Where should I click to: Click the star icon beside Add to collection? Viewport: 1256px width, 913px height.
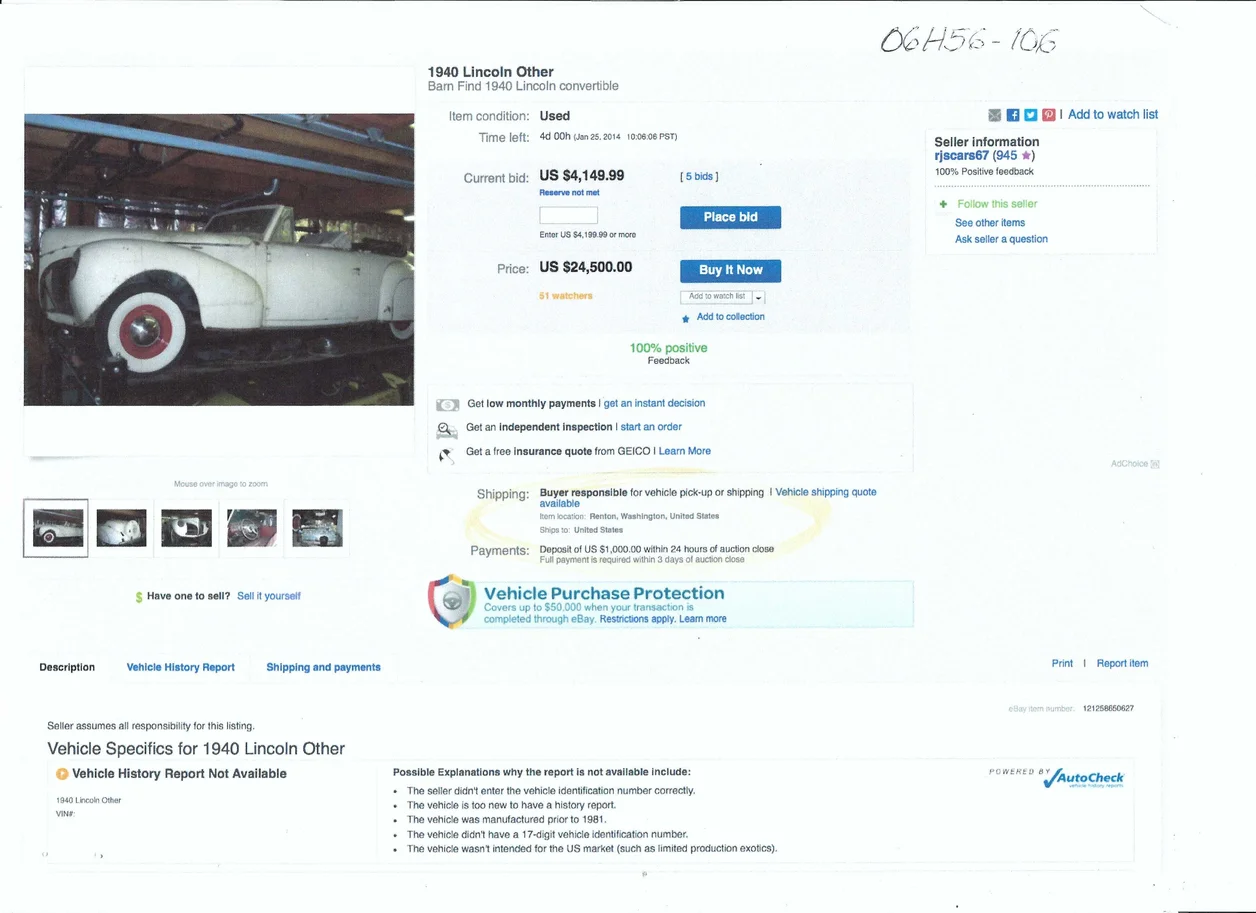tap(685, 319)
